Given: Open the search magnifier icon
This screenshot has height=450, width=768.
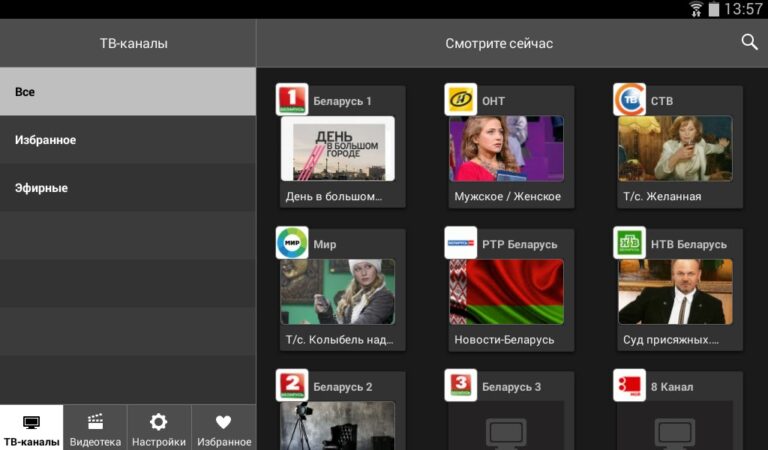Looking at the screenshot, I should [x=749, y=43].
